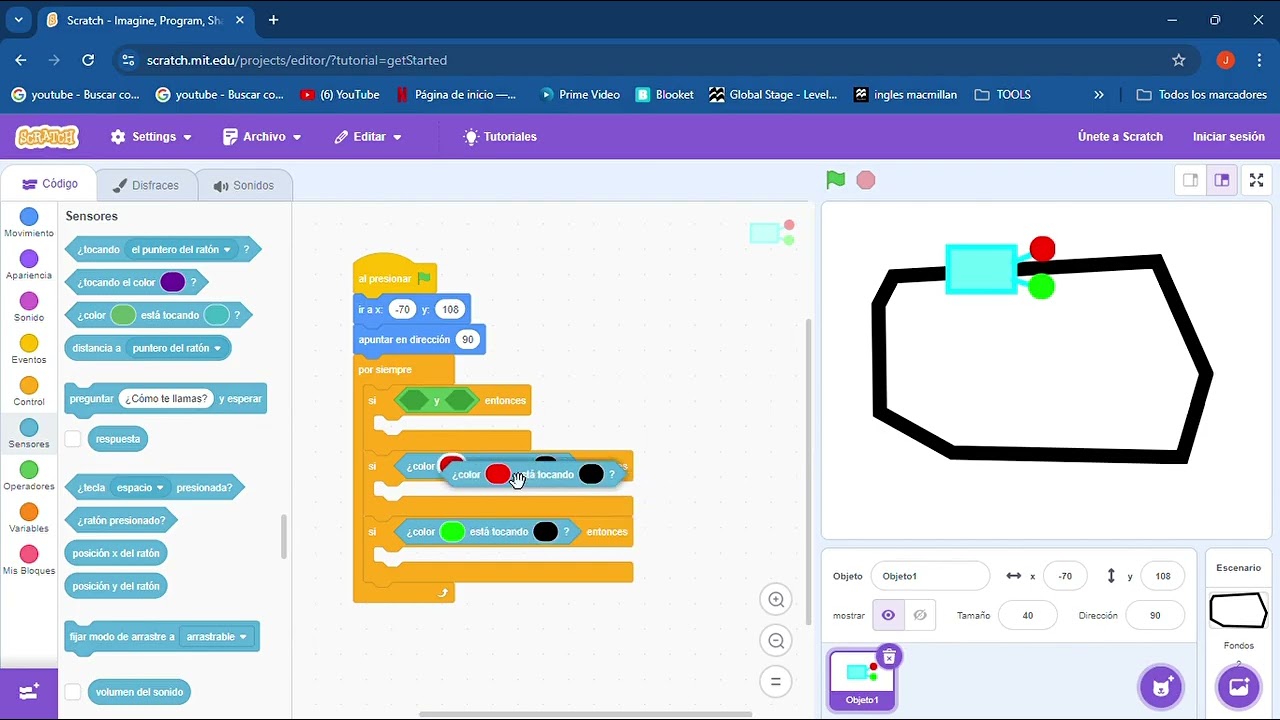This screenshot has width=1280, height=720.
Task: Click the sprite x position field
Action: tap(1065, 576)
